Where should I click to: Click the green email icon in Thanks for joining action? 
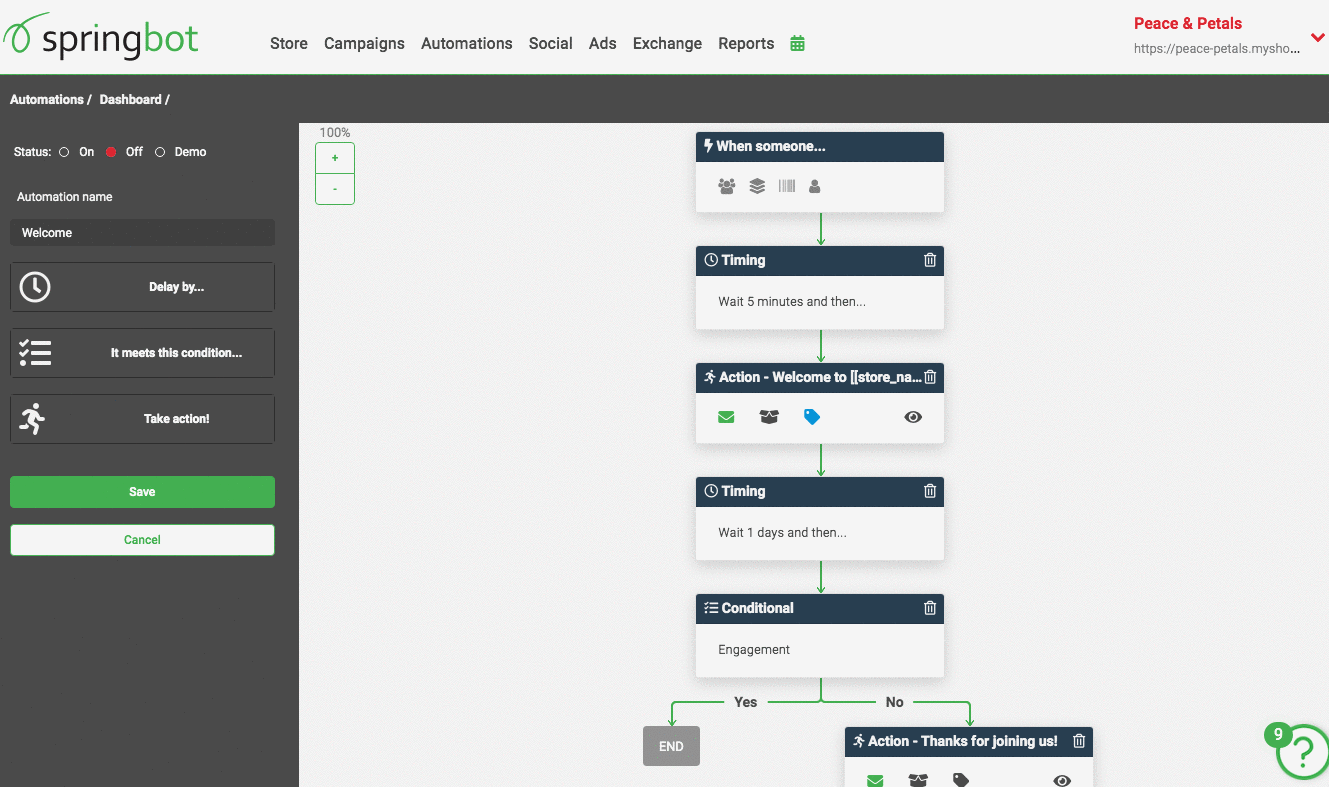[x=875, y=780]
